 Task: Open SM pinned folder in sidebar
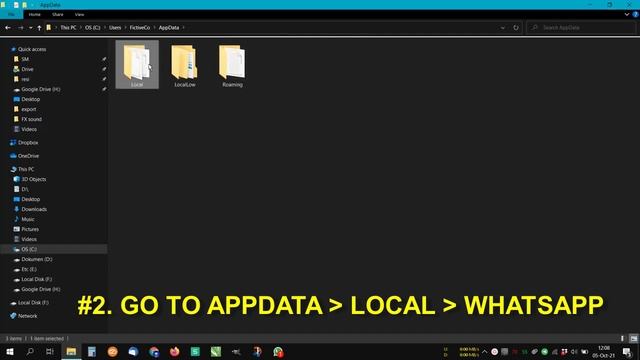[x=25, y=59]
